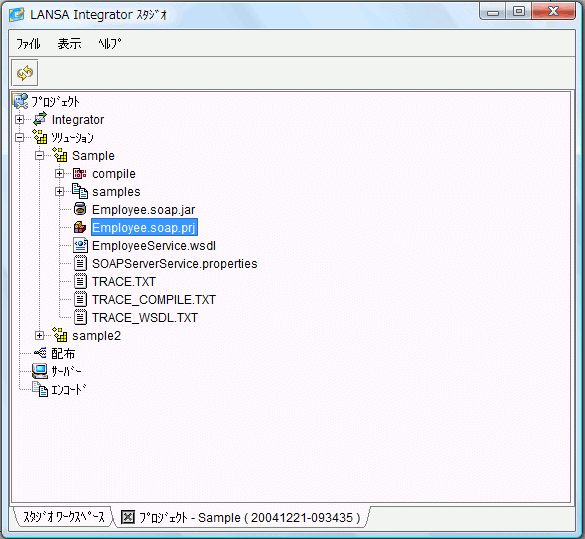Open the 表示 menu
Screen dimensions: 585x539
[69, 44]
